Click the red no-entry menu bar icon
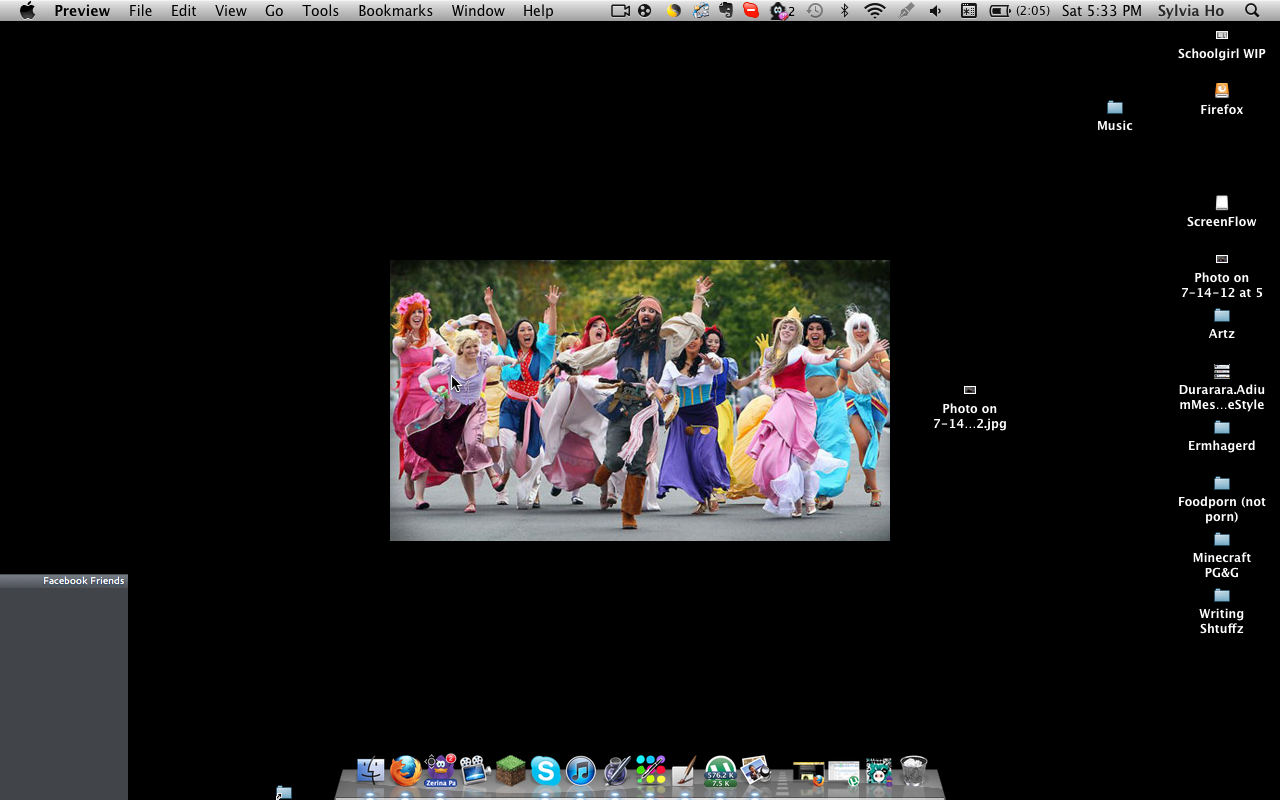Viewport: 1280px width, 800px height. tap(751, 11)
